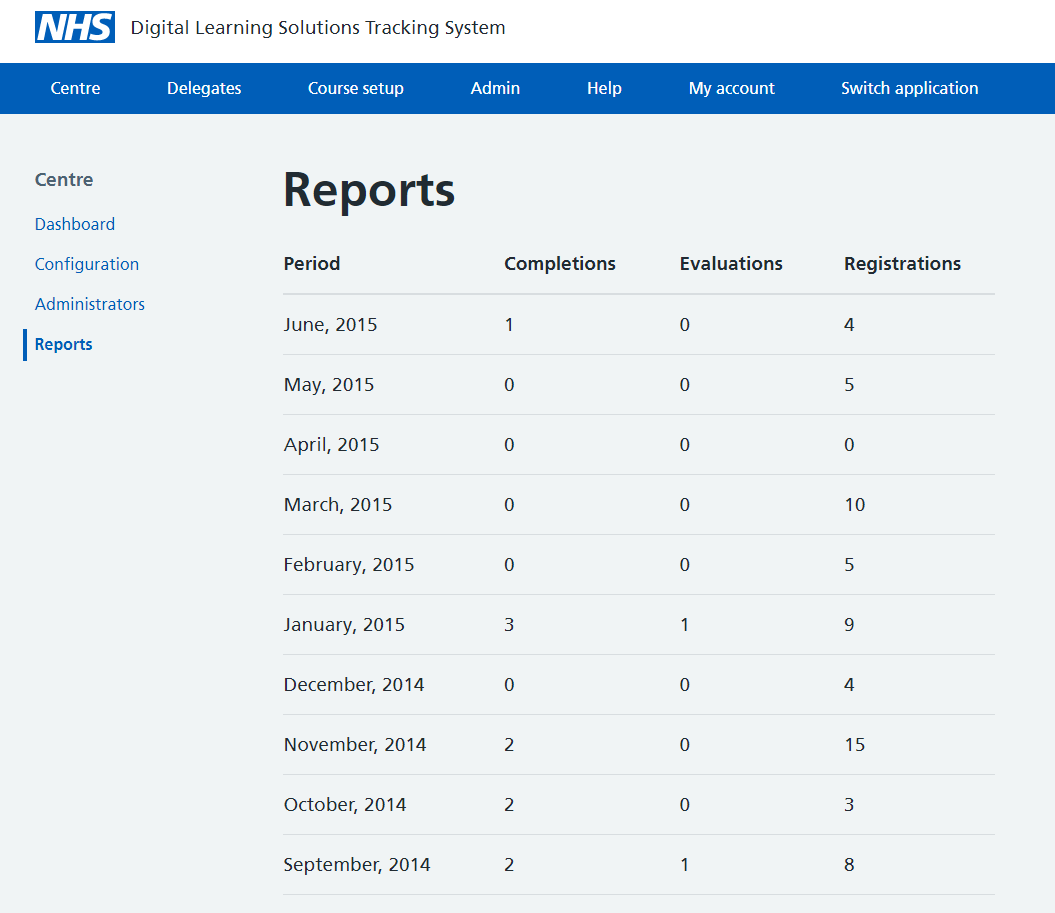The height and width of the screenshot is (913, 1055).
Task: Select the February, 2015 period cell
Action: click(x=349, y=564)
